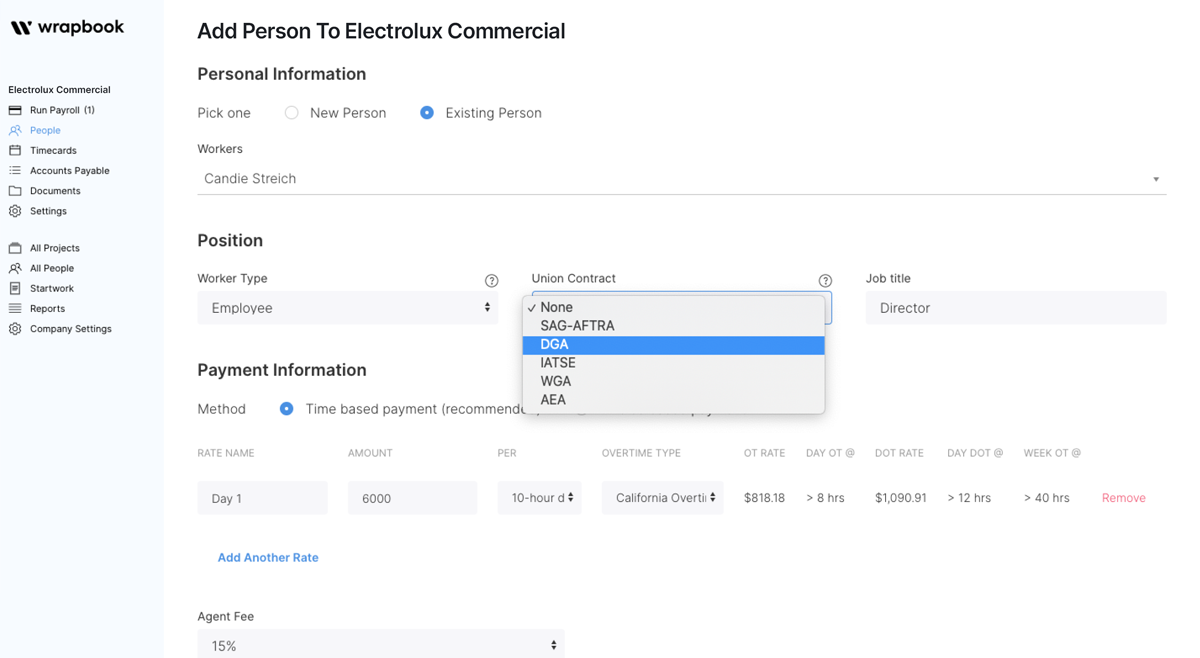The width and height of the screenshot is (1200, 658).
Task: Remove the Day 1 rate row
Action: [1123, 498]
